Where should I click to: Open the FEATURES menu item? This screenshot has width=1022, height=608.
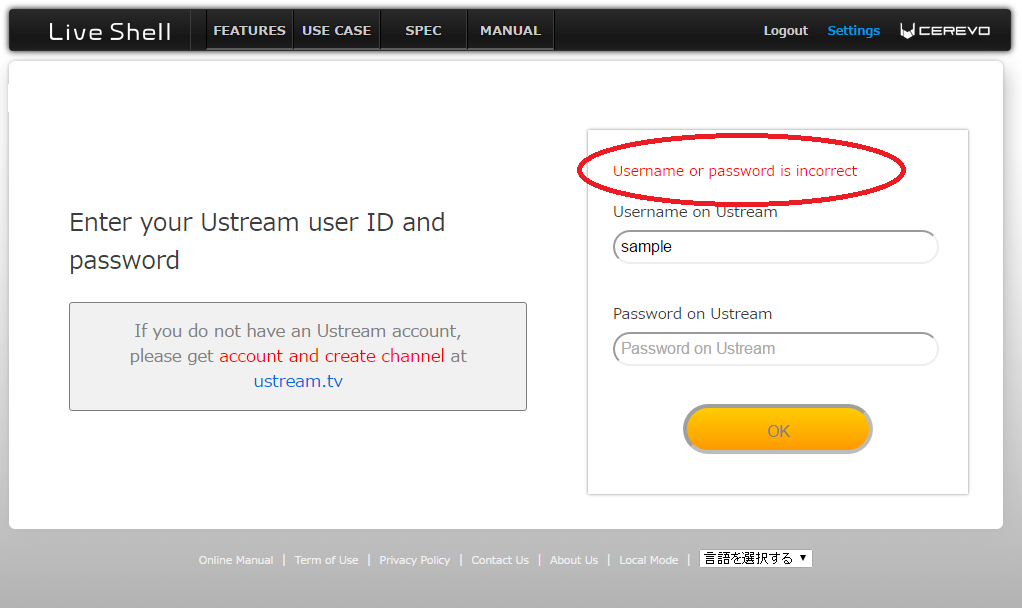coord(250,31)
